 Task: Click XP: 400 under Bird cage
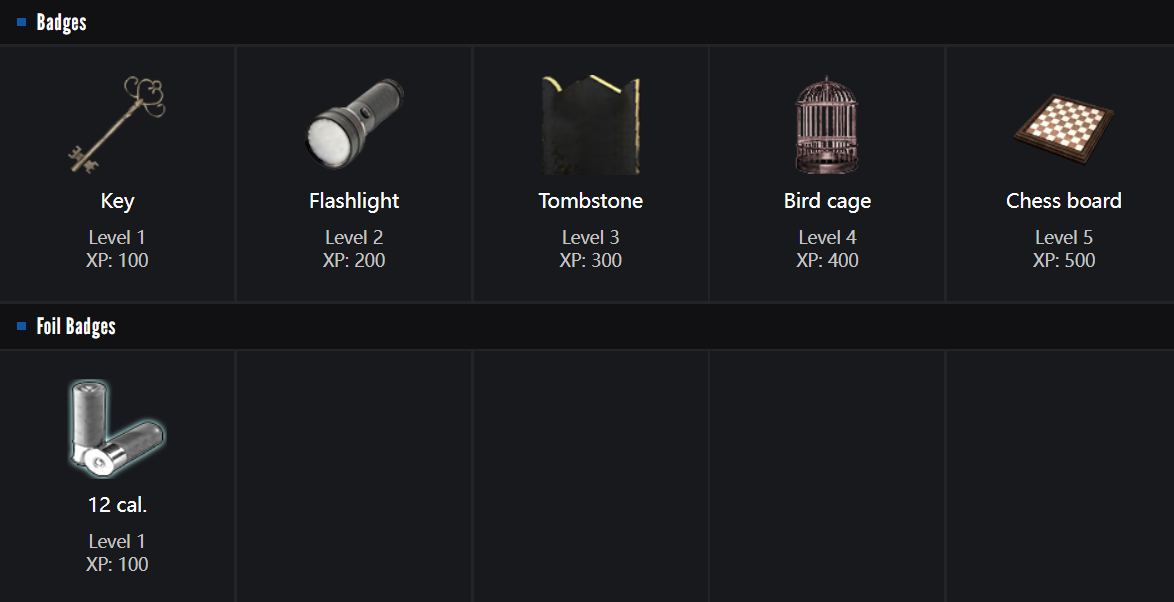tap(827, 261)
